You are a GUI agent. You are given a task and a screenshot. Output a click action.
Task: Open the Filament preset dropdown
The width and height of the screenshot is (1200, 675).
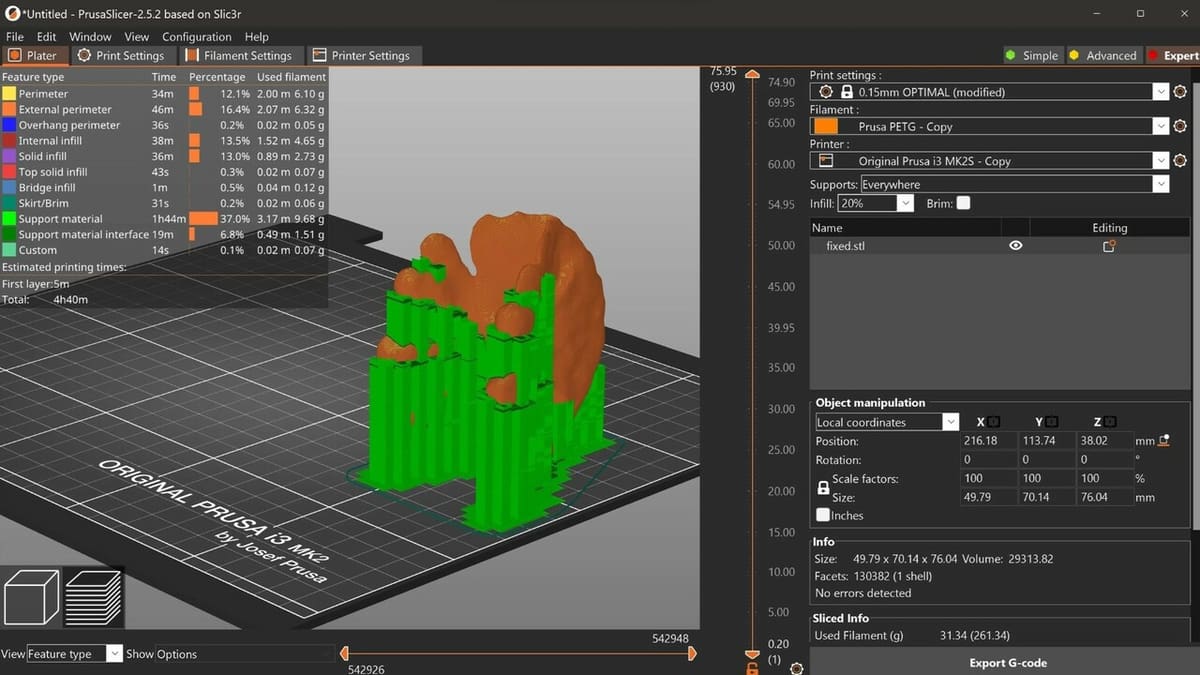[x=1160, y=127]
